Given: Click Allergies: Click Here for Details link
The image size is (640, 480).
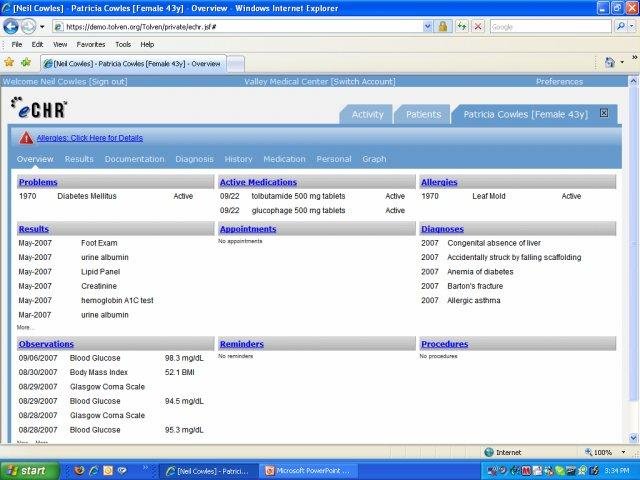Looking at the screenshot, I should coord(90,138).
